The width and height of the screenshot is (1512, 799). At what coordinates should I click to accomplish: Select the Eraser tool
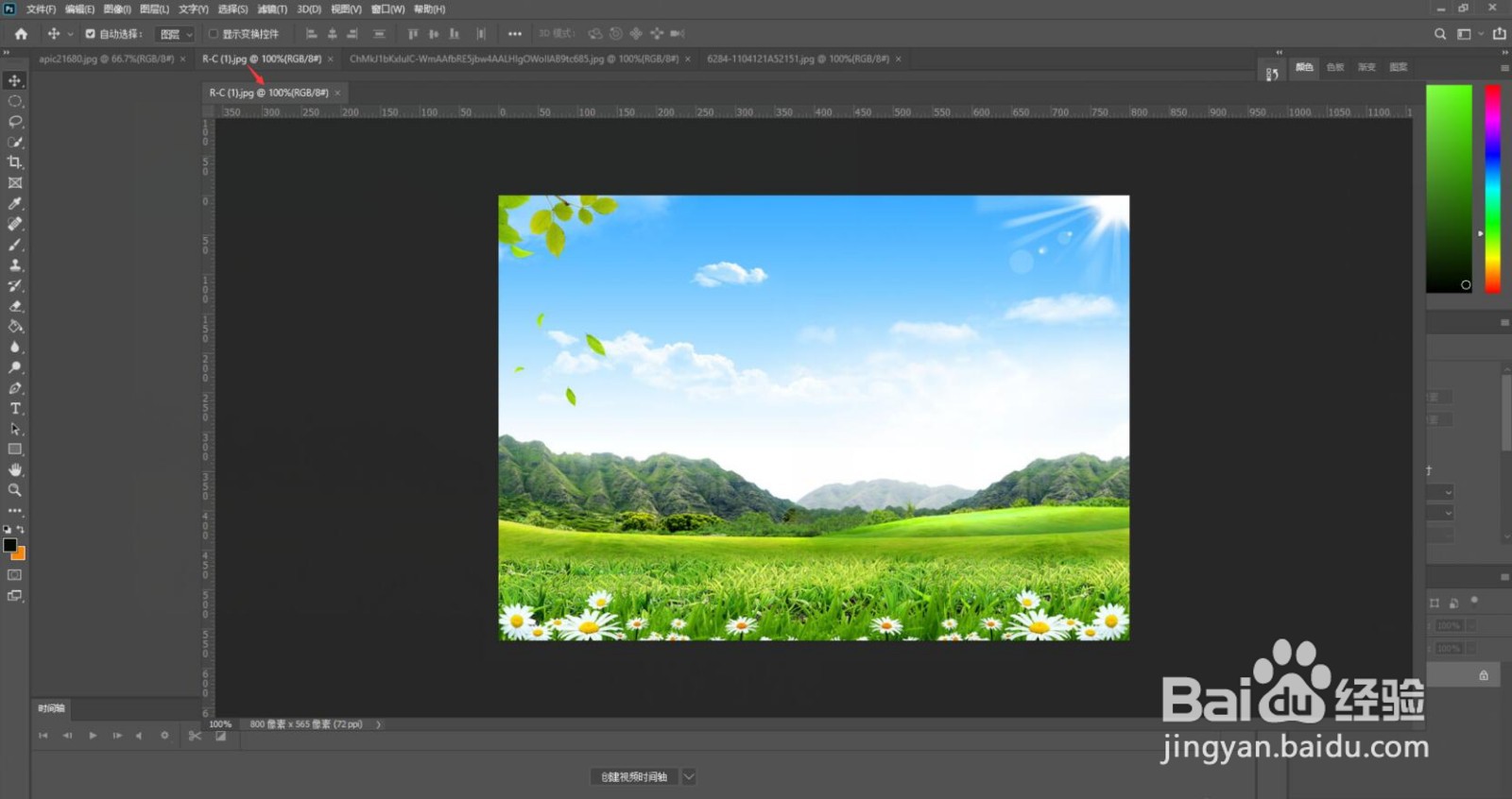point(15,306)
